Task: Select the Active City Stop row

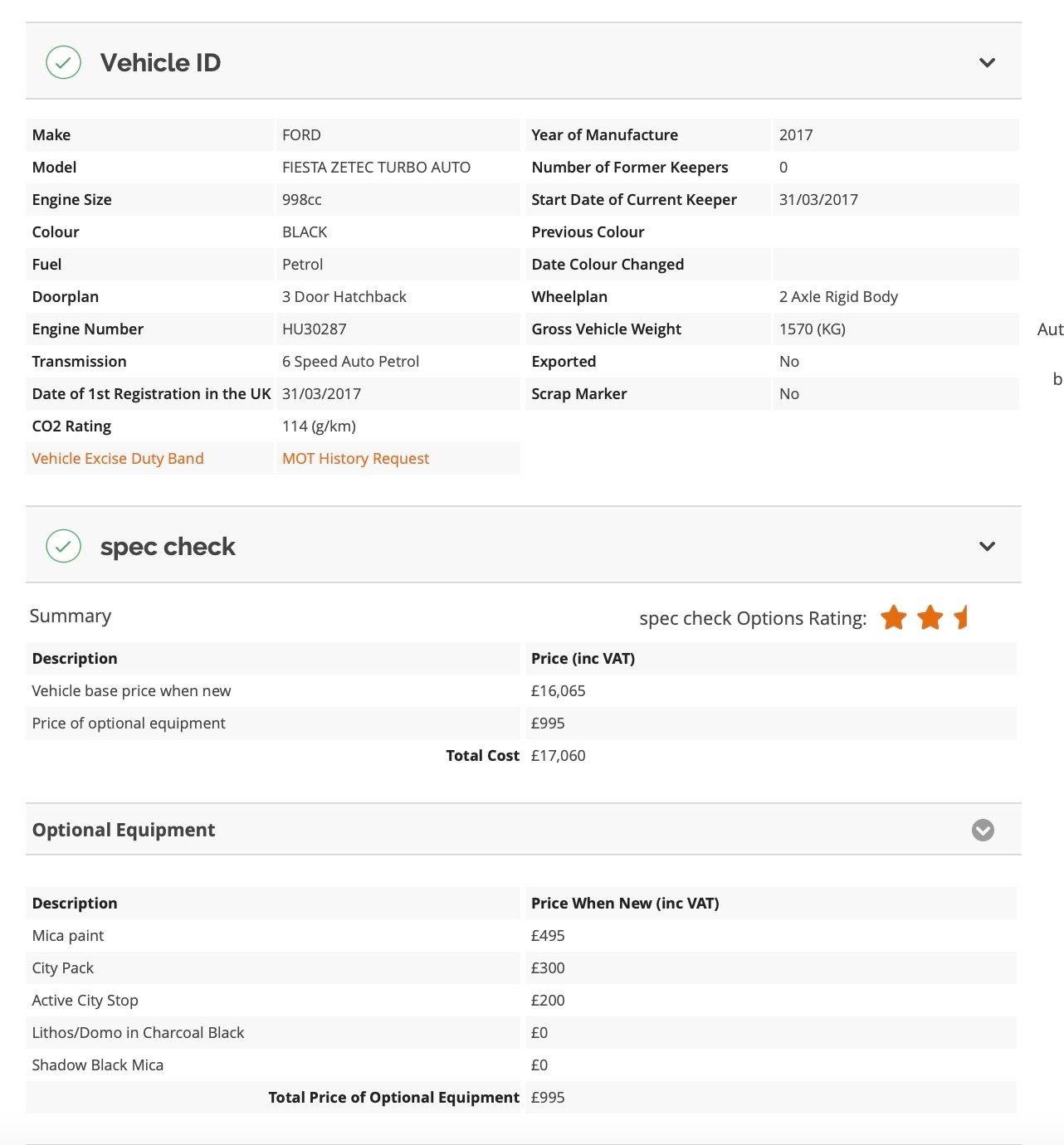Action: [521, 1000]
